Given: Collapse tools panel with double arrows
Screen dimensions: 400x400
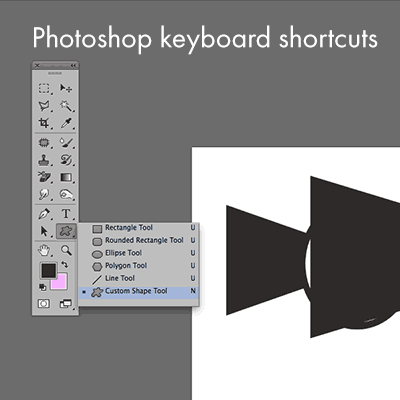Looking at the screenshot, I should click(x=73, y=65).
